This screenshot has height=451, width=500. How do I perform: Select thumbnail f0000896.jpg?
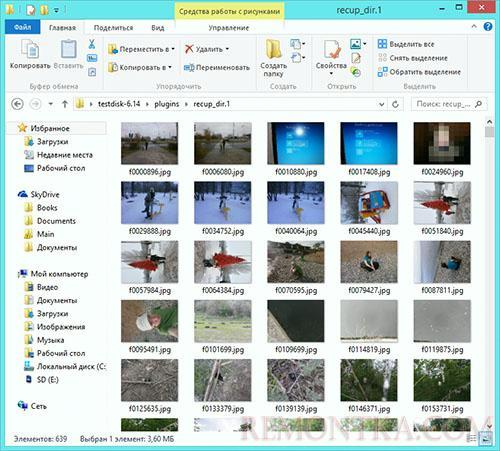(149, 143)
